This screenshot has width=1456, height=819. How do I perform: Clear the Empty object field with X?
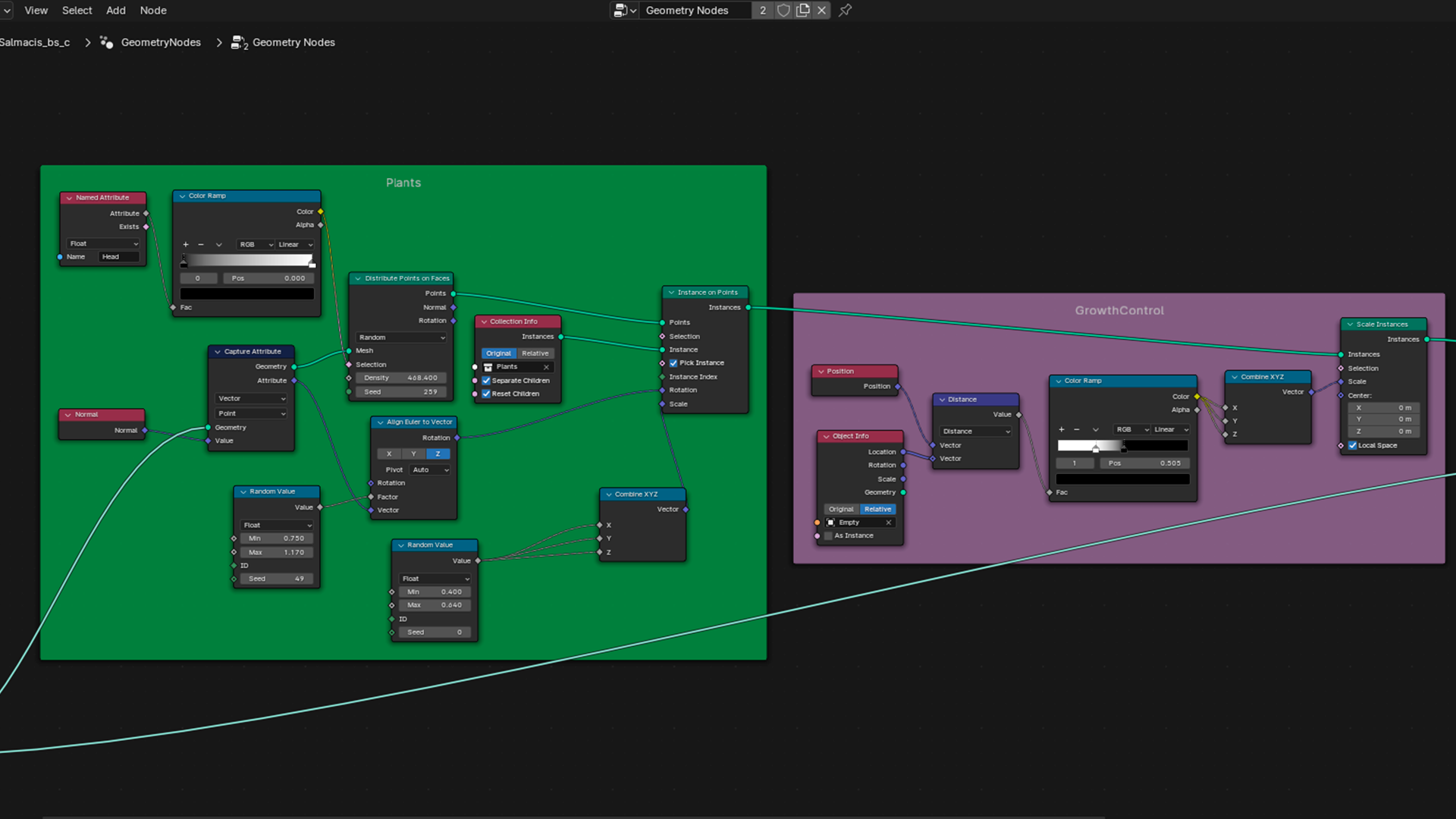coord(888,522)
